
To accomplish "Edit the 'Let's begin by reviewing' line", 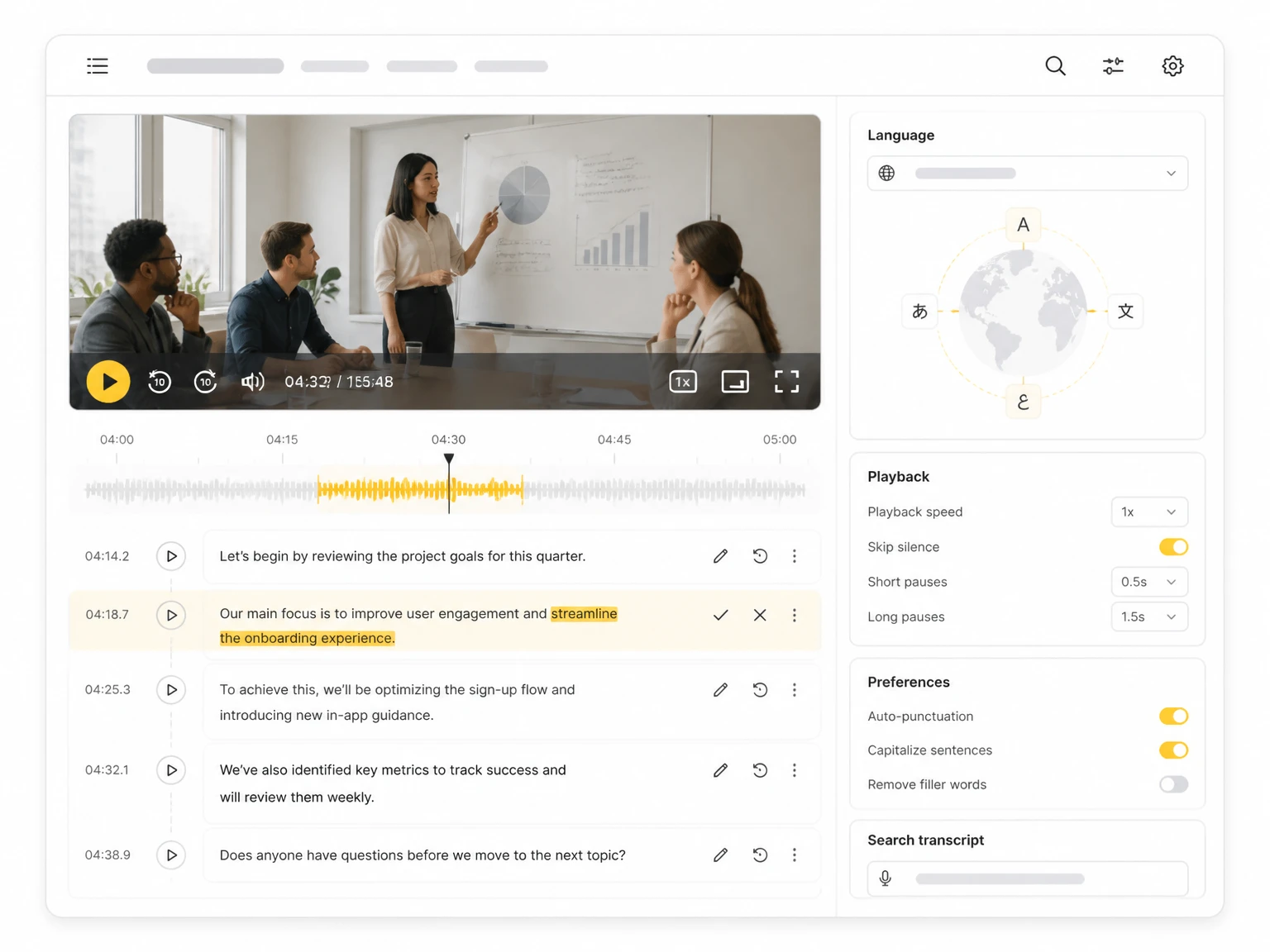I will point(720,556).
